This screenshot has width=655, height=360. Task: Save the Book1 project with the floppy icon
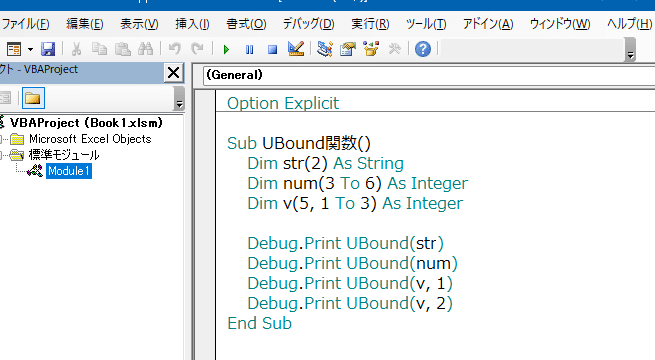click(x=48, y=49)
